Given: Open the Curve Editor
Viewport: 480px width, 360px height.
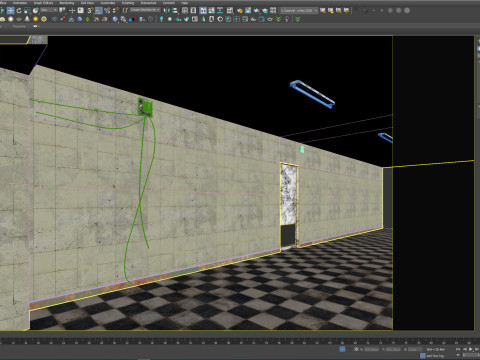Looking at the screenshot, I should point(211,11).
